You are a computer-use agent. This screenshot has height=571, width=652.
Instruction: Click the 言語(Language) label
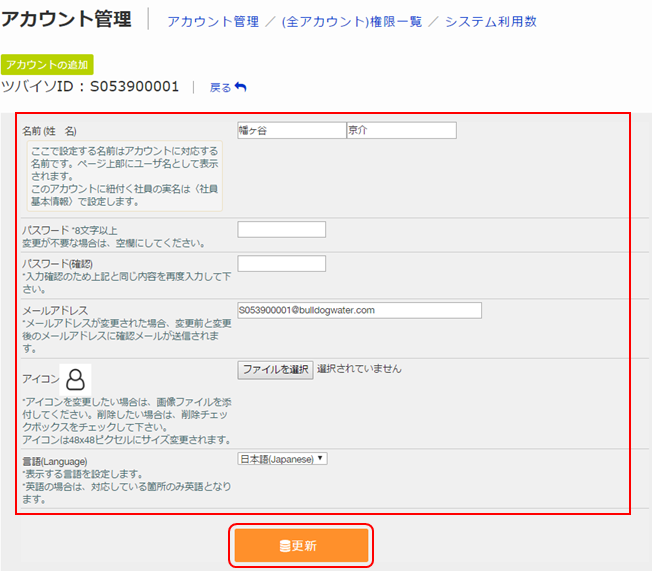[54, 462]
